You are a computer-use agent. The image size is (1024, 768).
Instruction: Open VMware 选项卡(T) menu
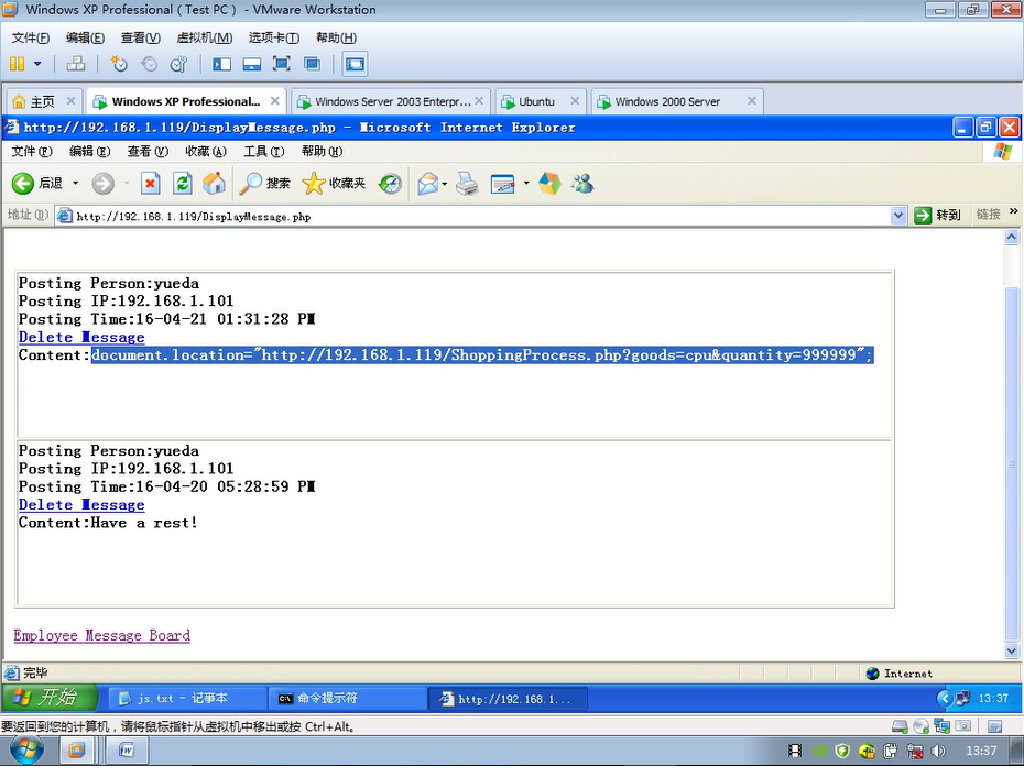(x=274, y=38)
